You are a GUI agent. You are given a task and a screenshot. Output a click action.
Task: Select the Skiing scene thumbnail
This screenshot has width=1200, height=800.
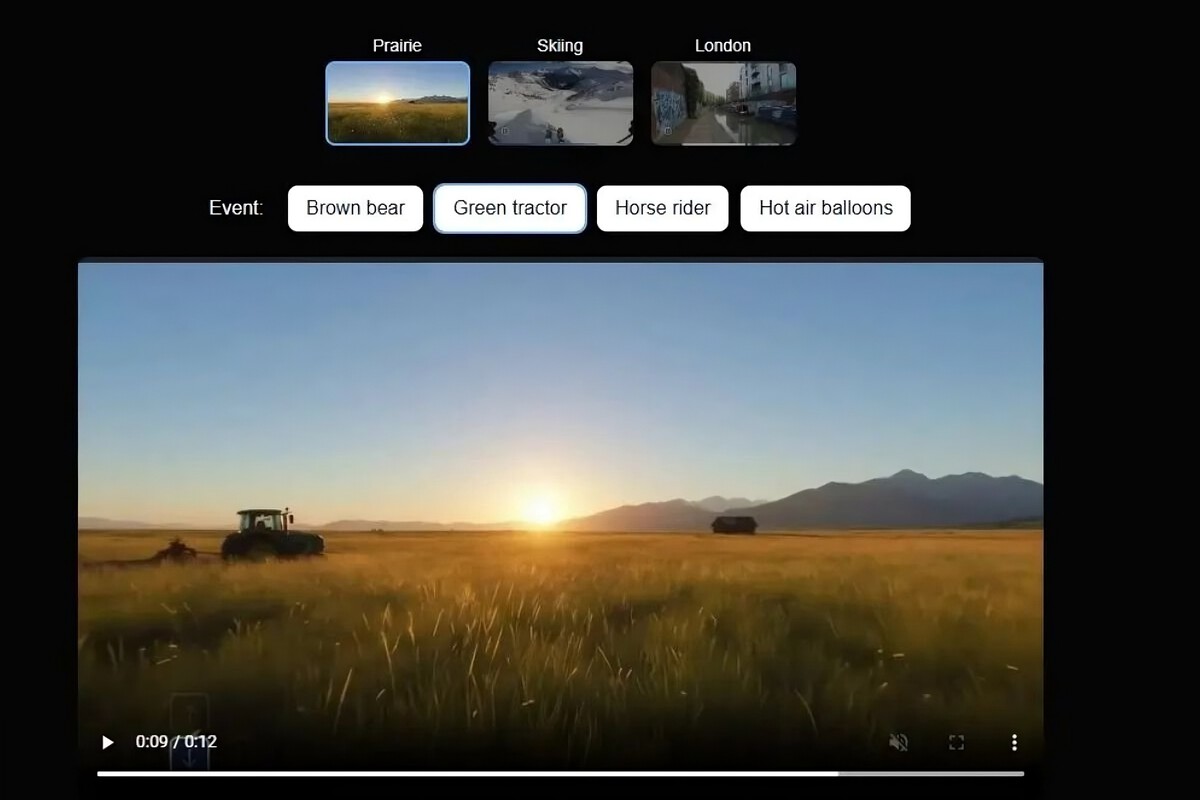(x=560, y=103)
